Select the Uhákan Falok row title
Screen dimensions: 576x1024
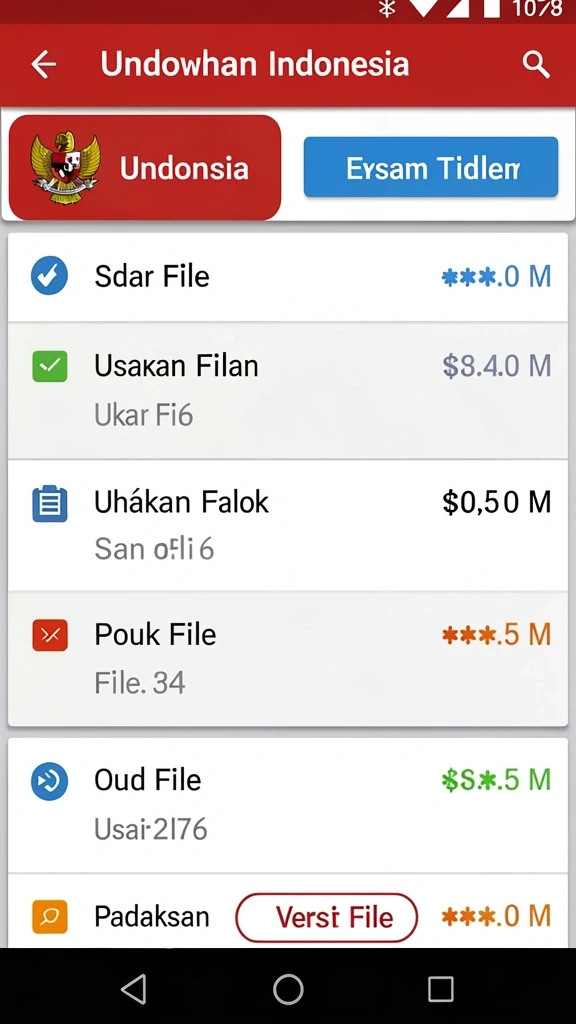point(182,502)
